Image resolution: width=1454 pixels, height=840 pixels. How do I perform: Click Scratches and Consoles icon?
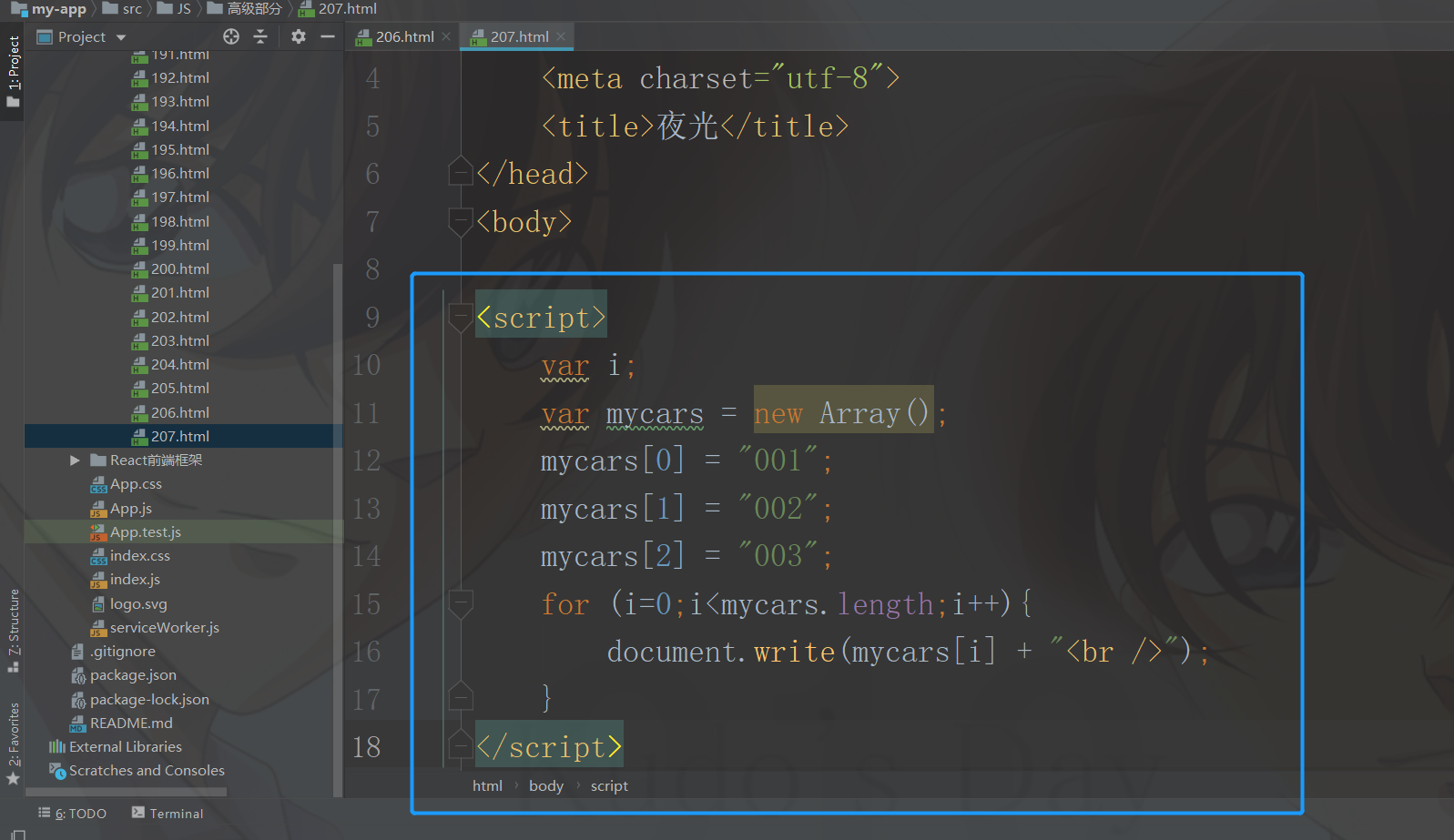click(57, 771)
